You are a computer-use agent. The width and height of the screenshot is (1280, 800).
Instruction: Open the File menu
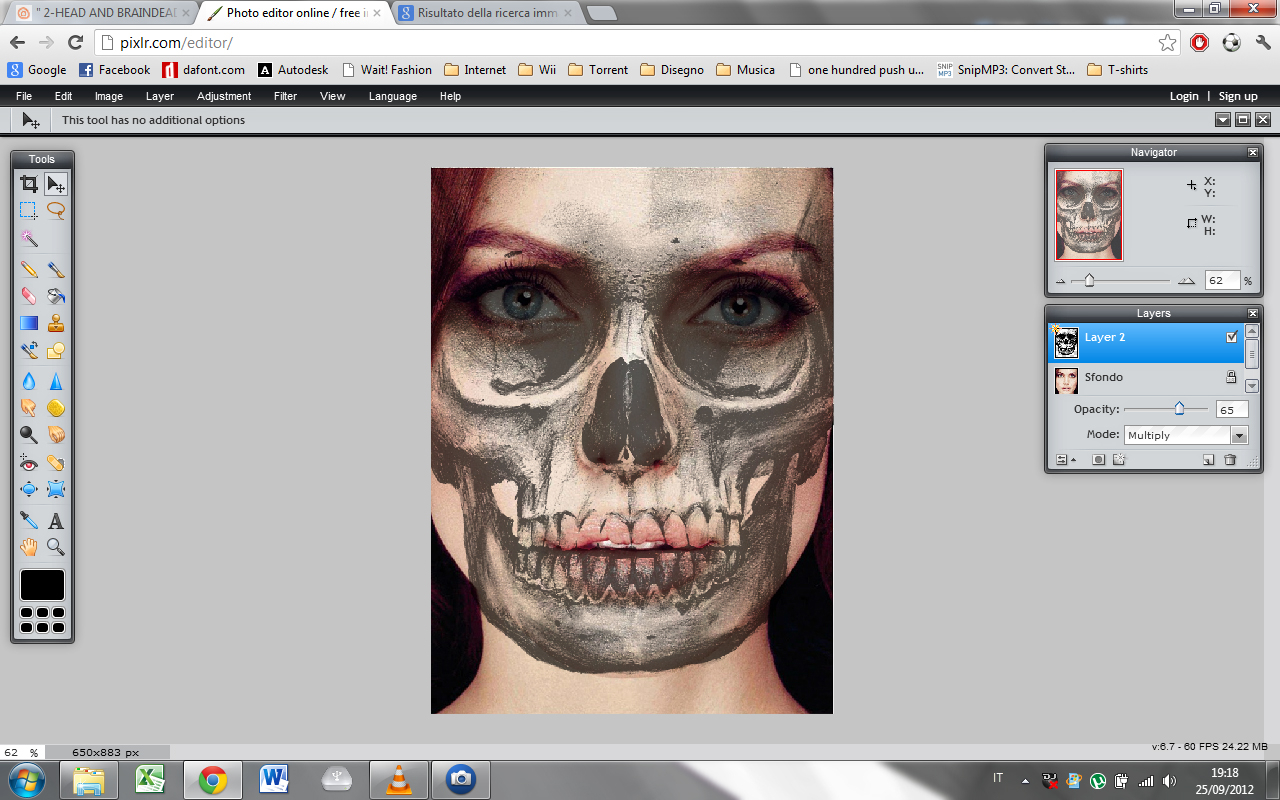(x=24, y=96)
